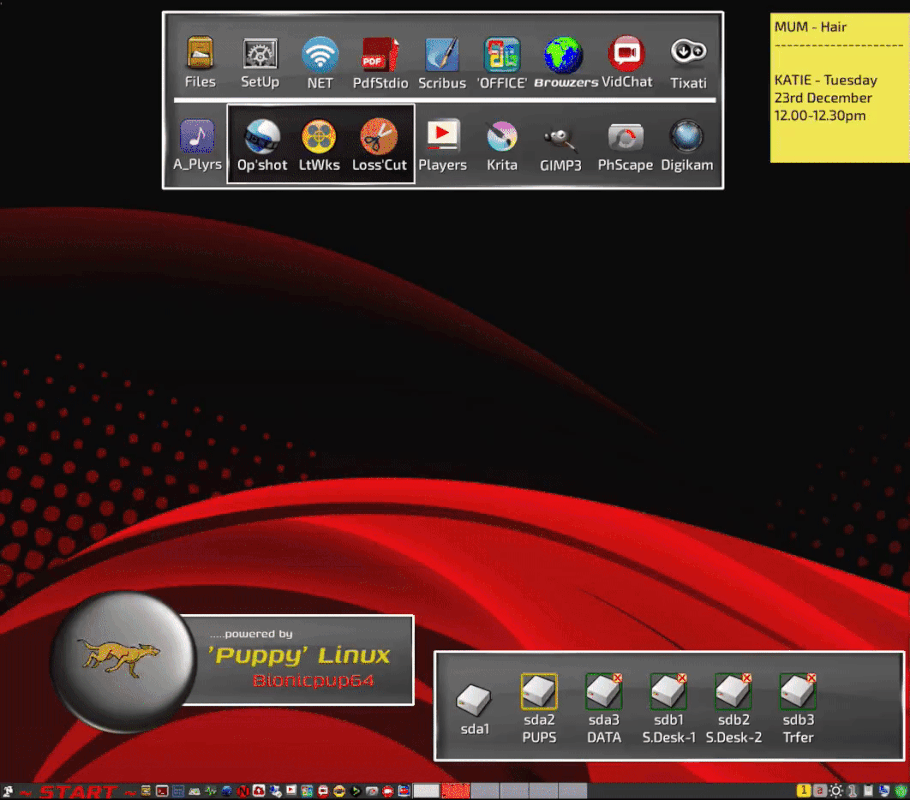Image resolution: width=910 pixels, height=800 pixels.
Task: Open the sda3 DATA drive
Action: 603,691
